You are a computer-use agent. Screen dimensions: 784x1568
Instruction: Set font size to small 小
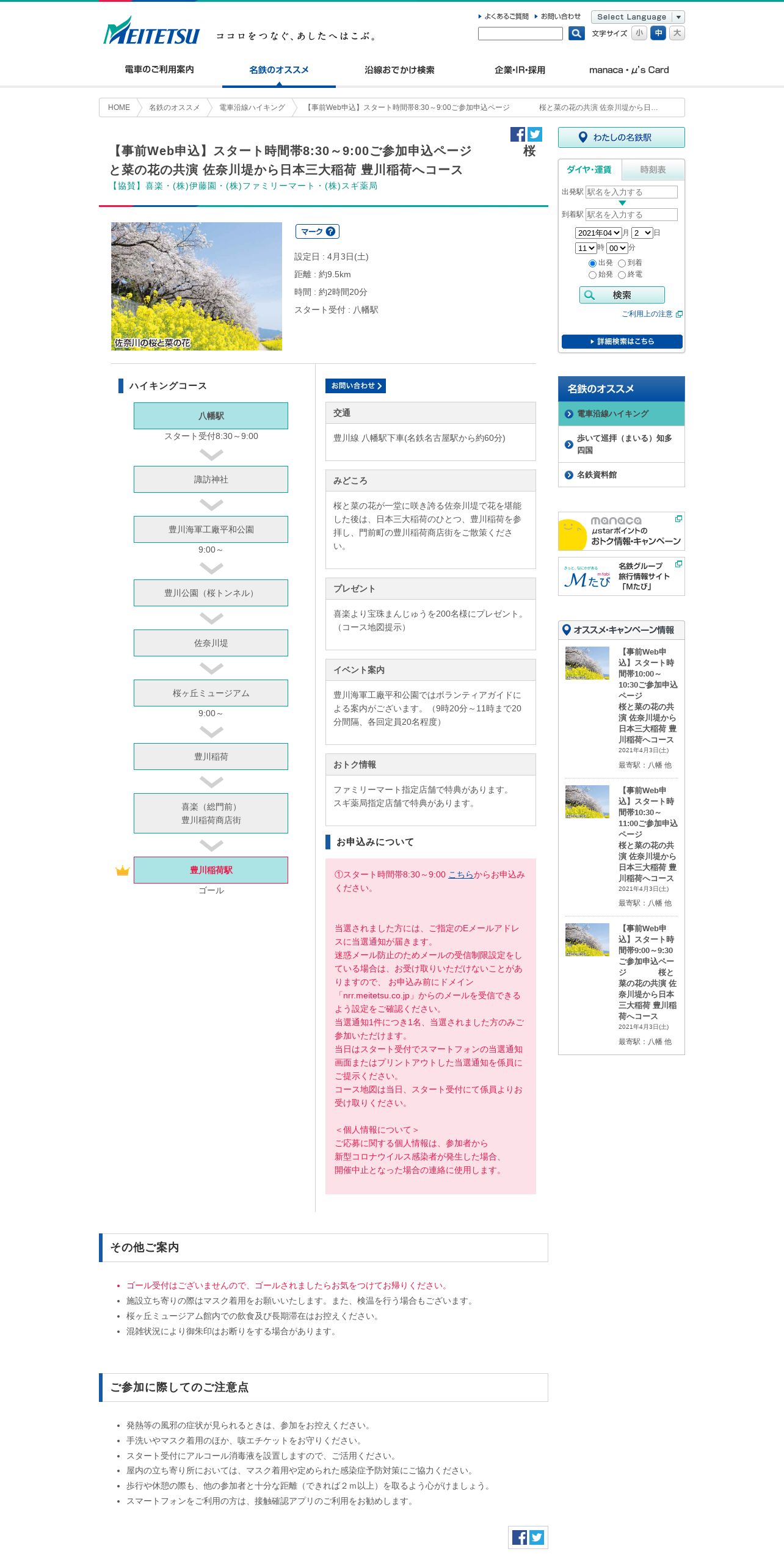point(639,33)
